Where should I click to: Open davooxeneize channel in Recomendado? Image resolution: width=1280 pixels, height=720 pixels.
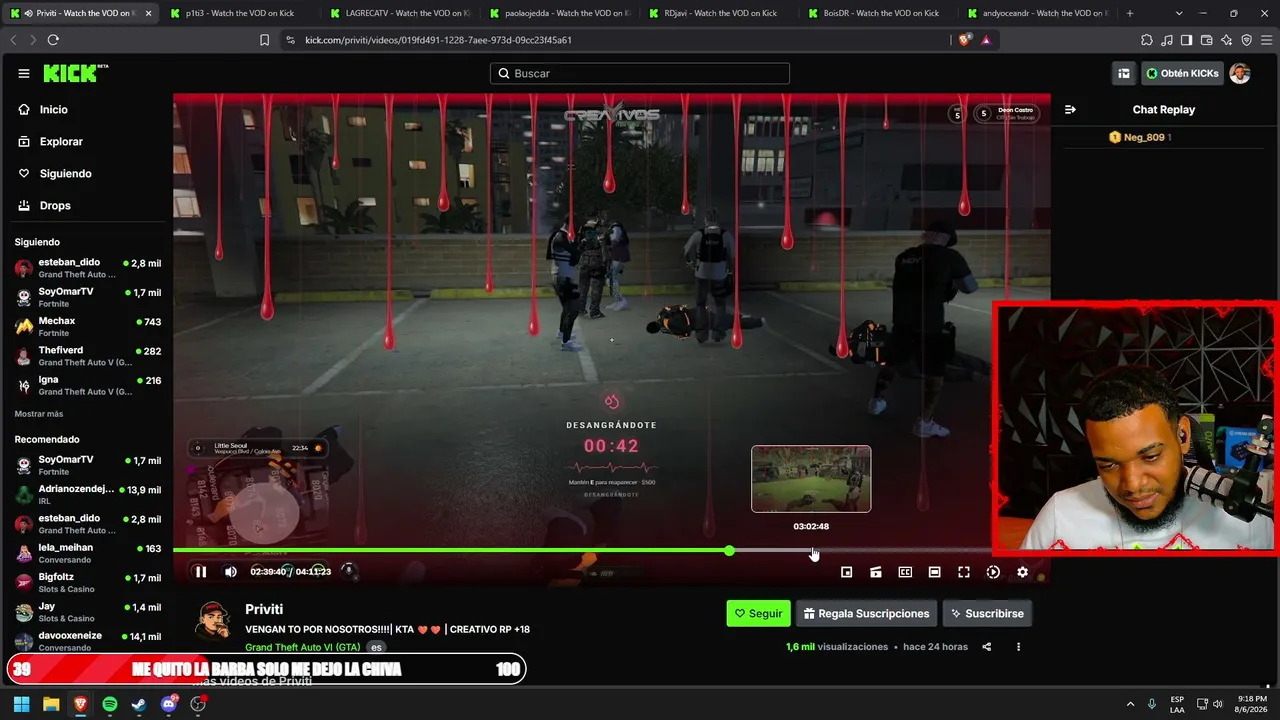coord(88,641)
